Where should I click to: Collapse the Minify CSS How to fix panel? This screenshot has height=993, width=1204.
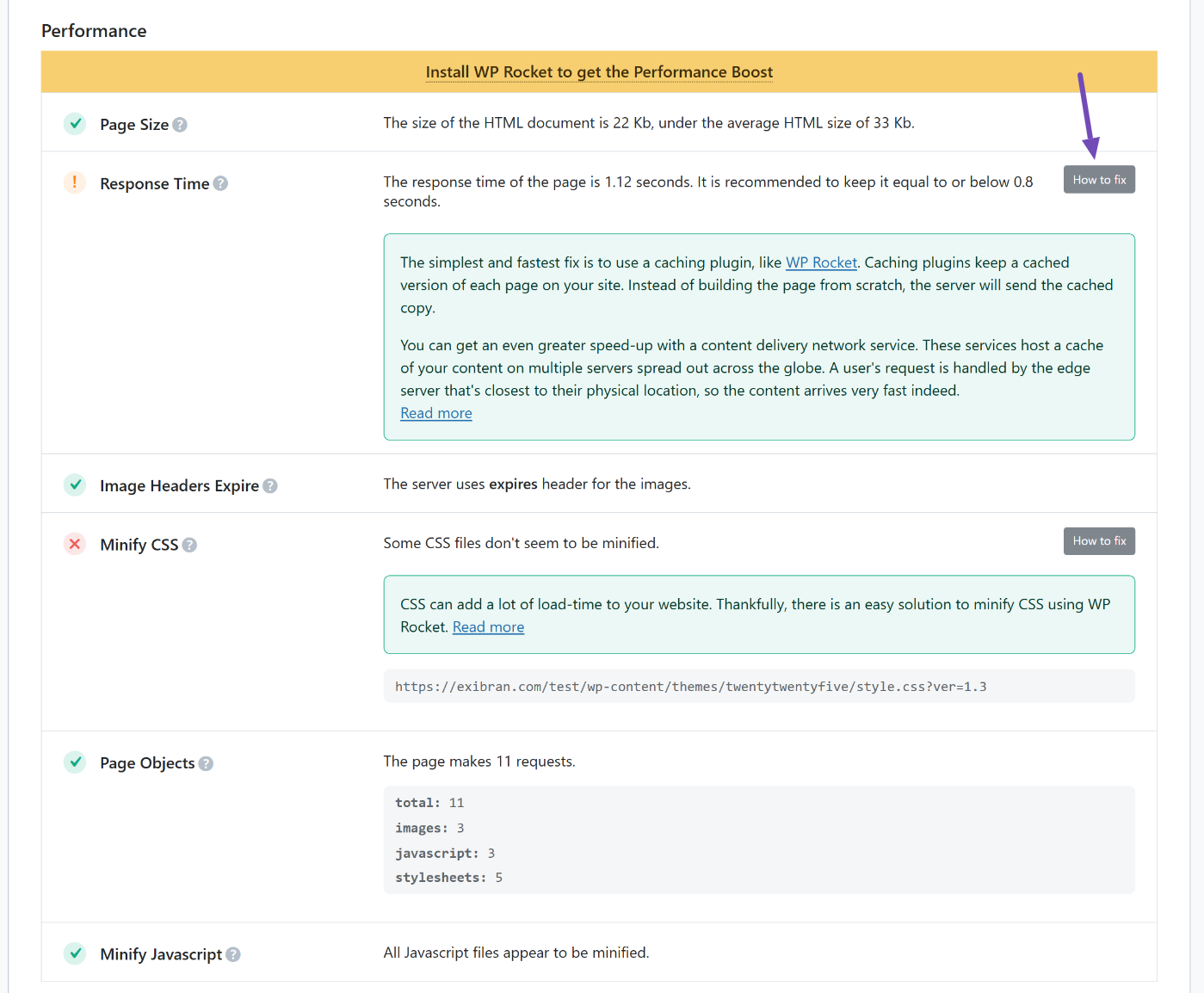point(1099,541)
